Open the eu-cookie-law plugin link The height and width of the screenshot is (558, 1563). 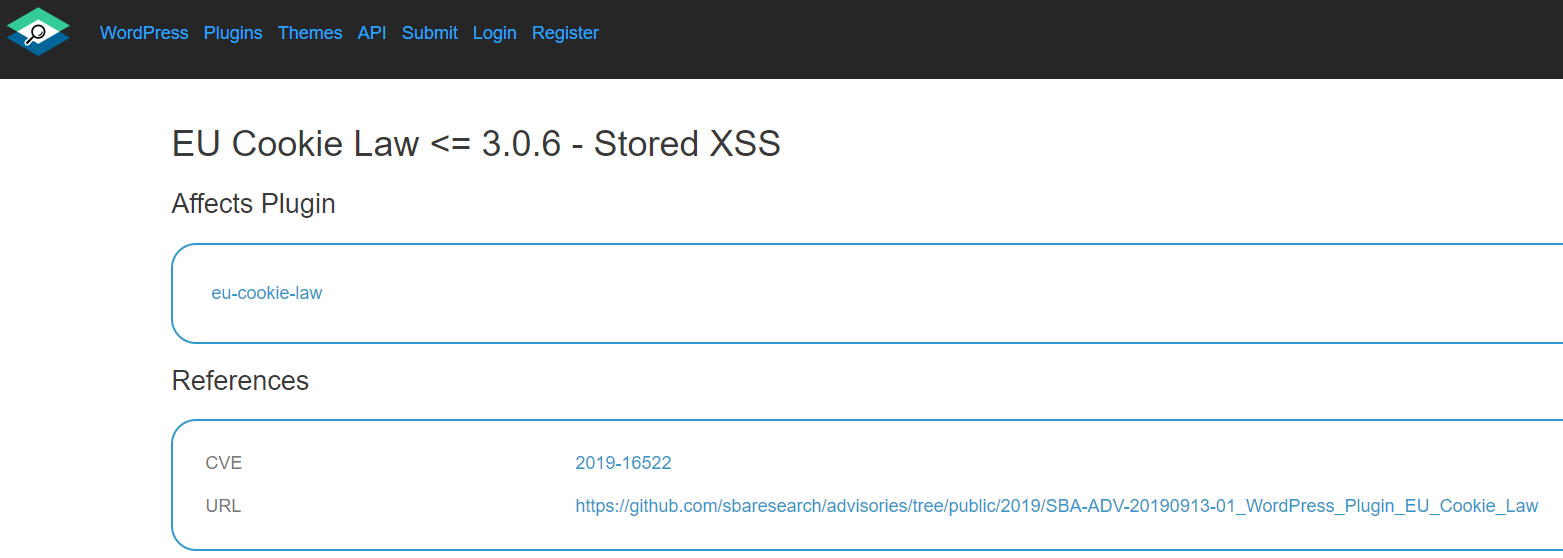[x=267, y=293]
